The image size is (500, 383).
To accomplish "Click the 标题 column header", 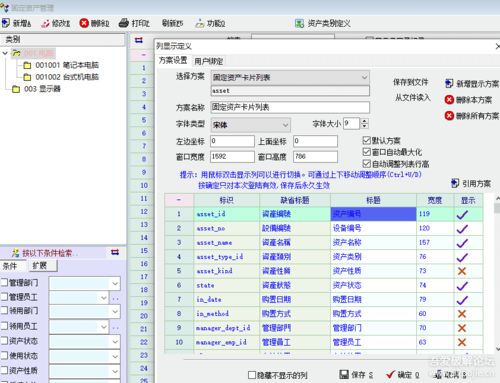I will click(373, 200).
